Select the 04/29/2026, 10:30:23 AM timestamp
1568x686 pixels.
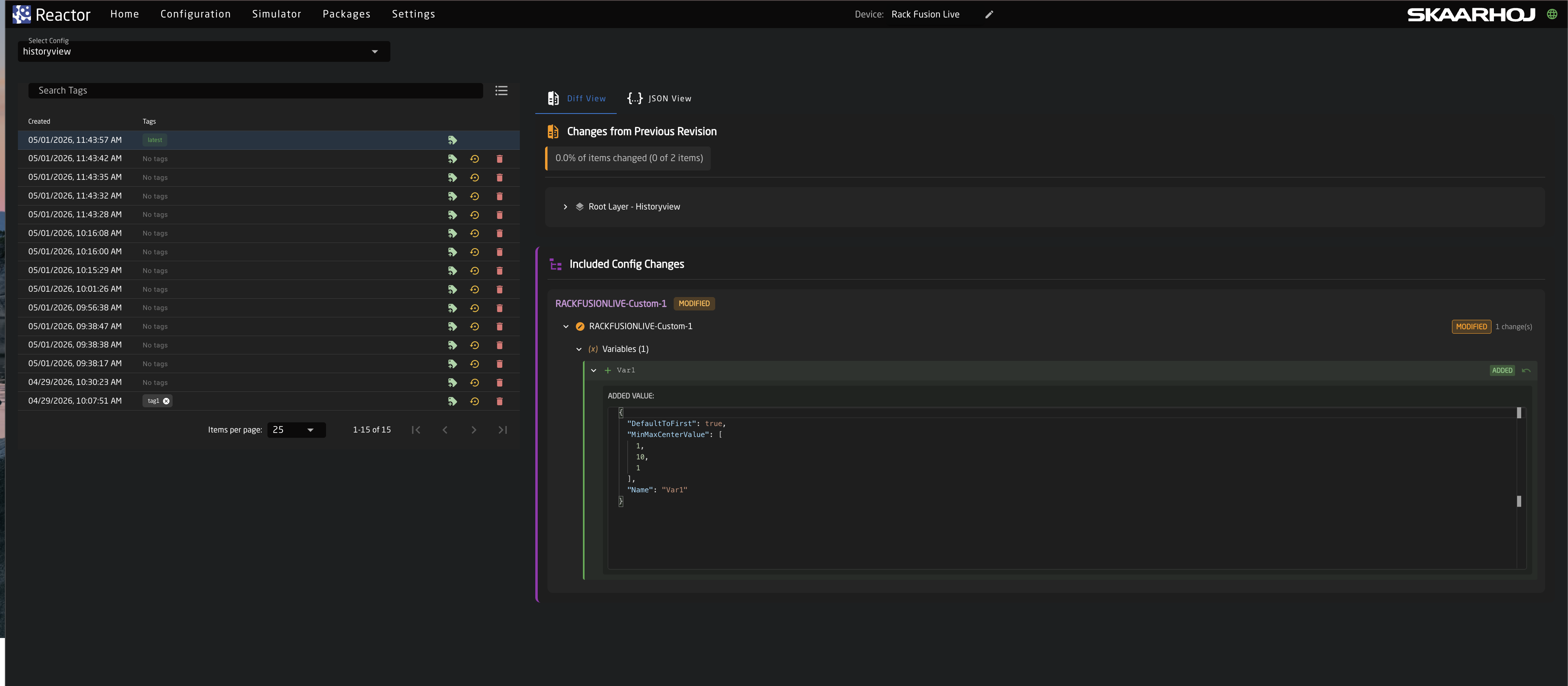click(x=75, y=382)
